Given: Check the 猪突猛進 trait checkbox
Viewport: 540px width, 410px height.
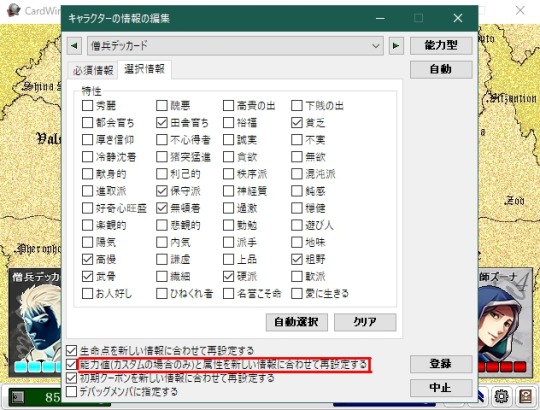Looking at the screenshot, I should pyautogui.click(x=162, y=157).
